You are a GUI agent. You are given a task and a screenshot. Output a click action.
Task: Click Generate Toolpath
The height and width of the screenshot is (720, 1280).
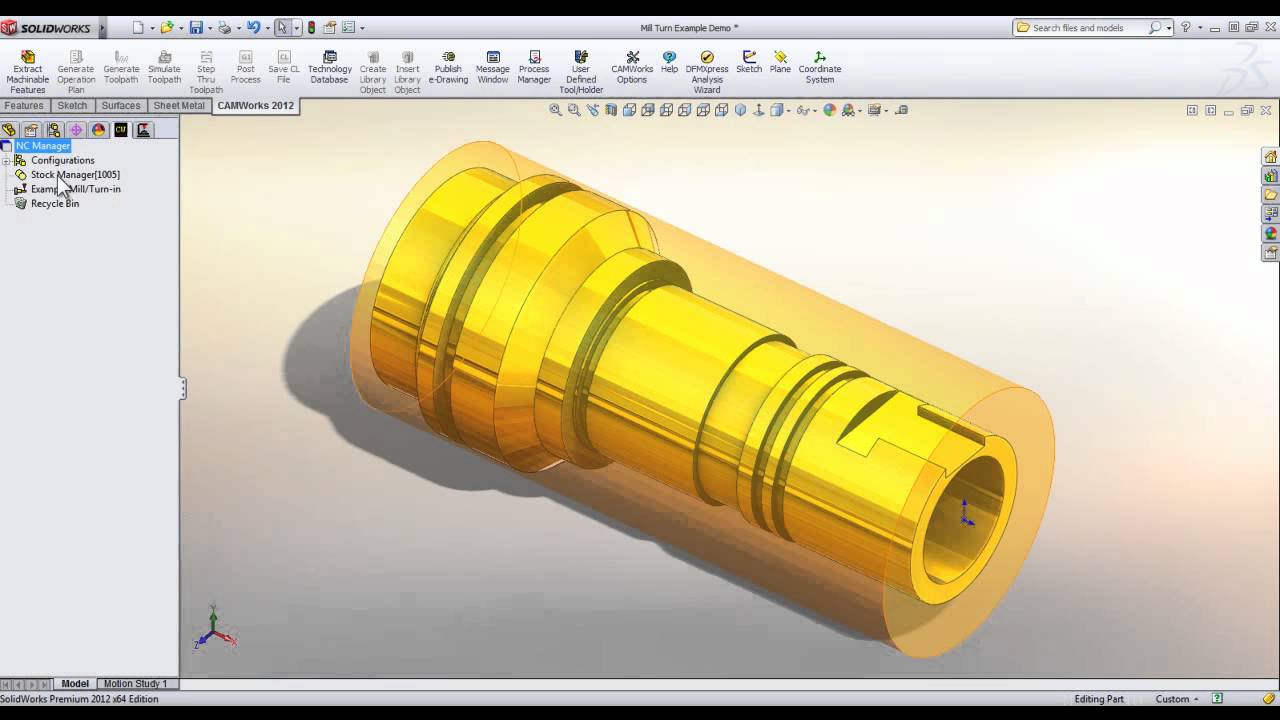pos(121,67)
